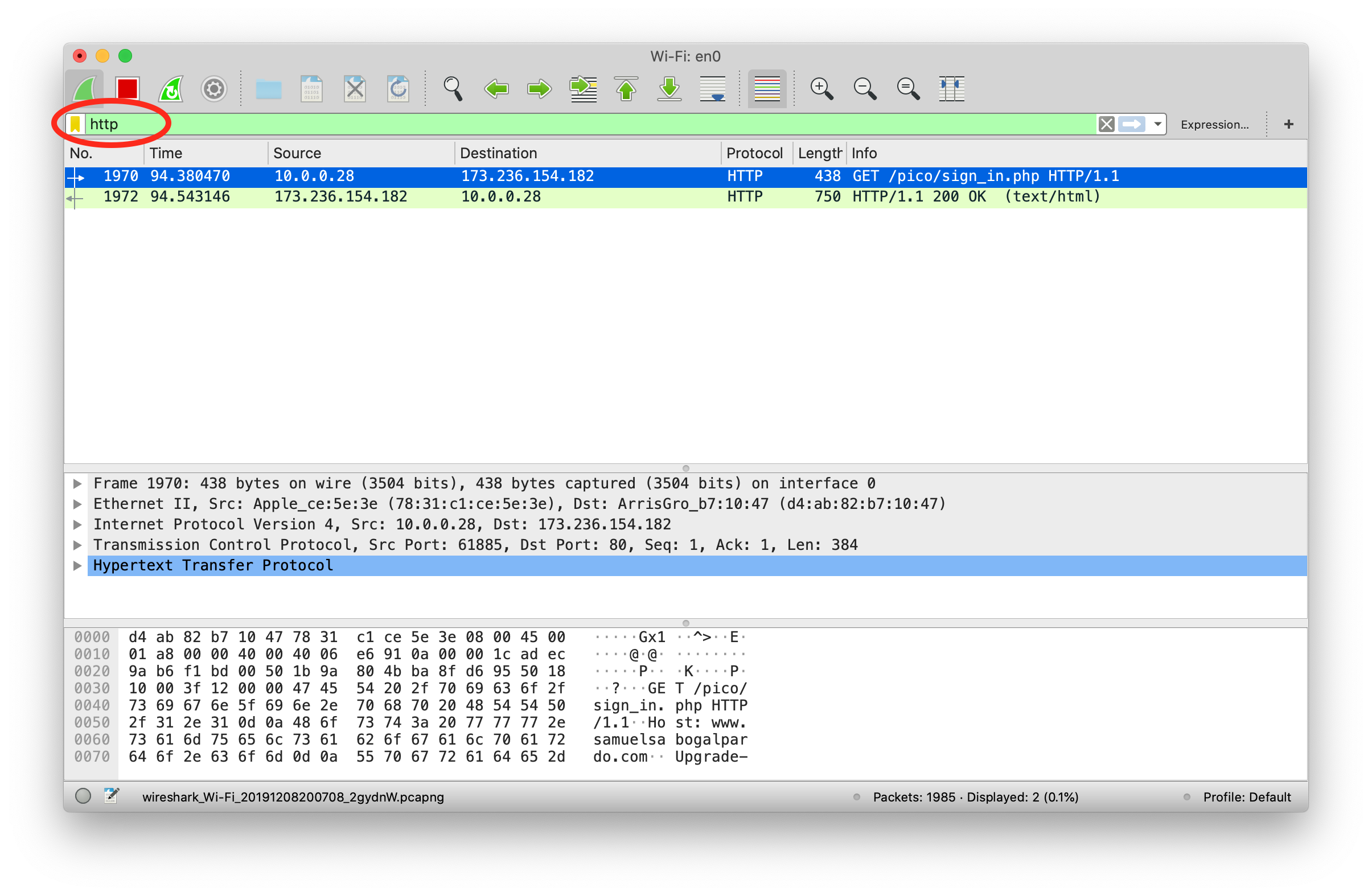
Task: Toggle auto-scroll during live capture
Action: [x=713, y=89]
